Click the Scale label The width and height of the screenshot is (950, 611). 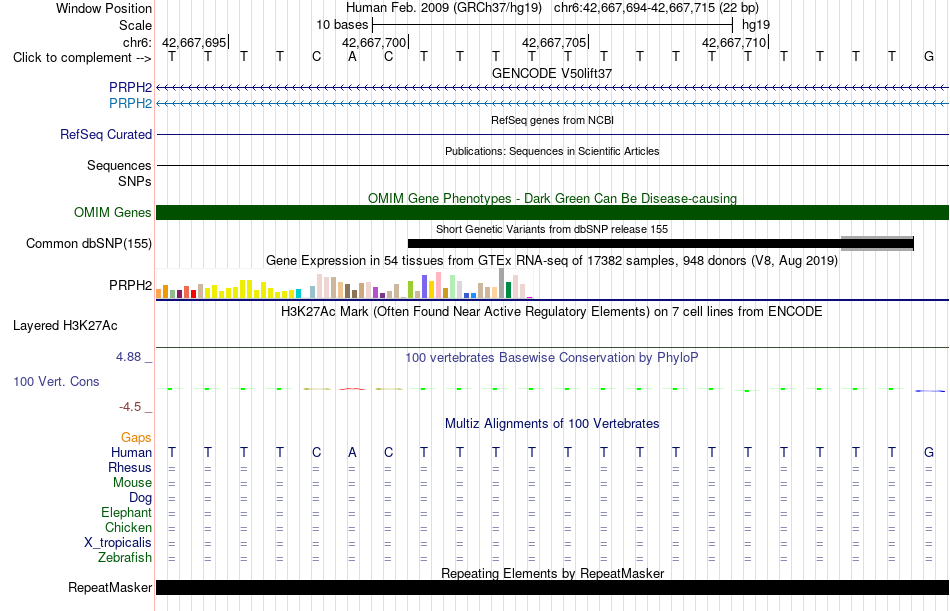[x=135, y=25]
